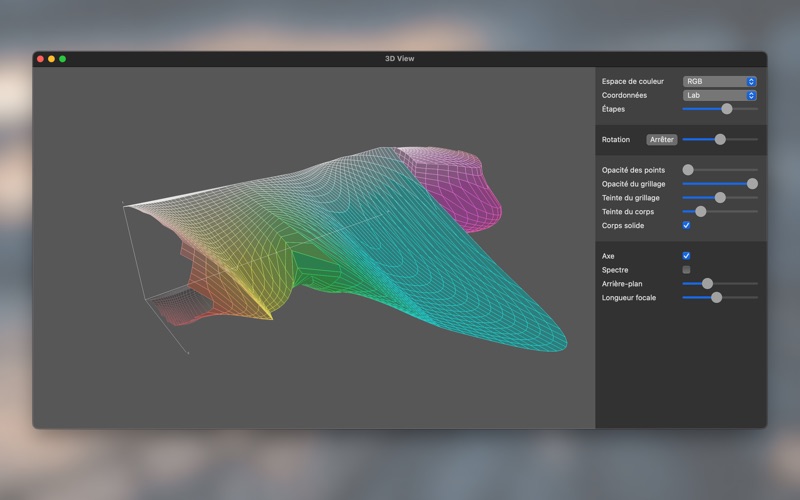Viewport: 800px width, 500px height.
Task: Click the Arrêter rotation button
Action: [662, 140]
